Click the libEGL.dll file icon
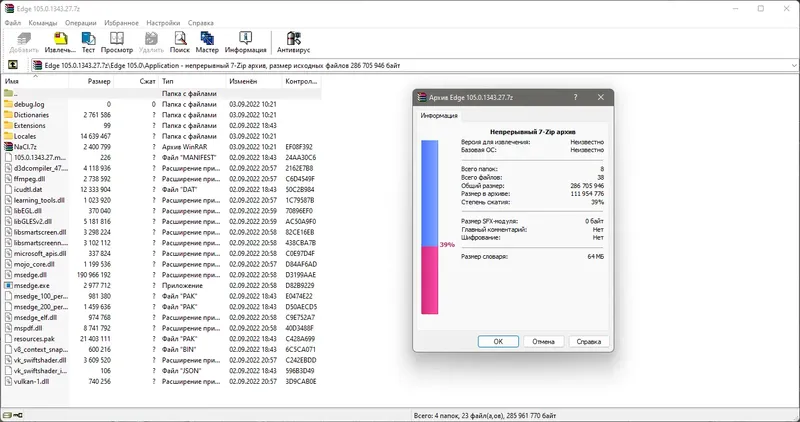This screenshot has height=422, width=800. [8, 211]
